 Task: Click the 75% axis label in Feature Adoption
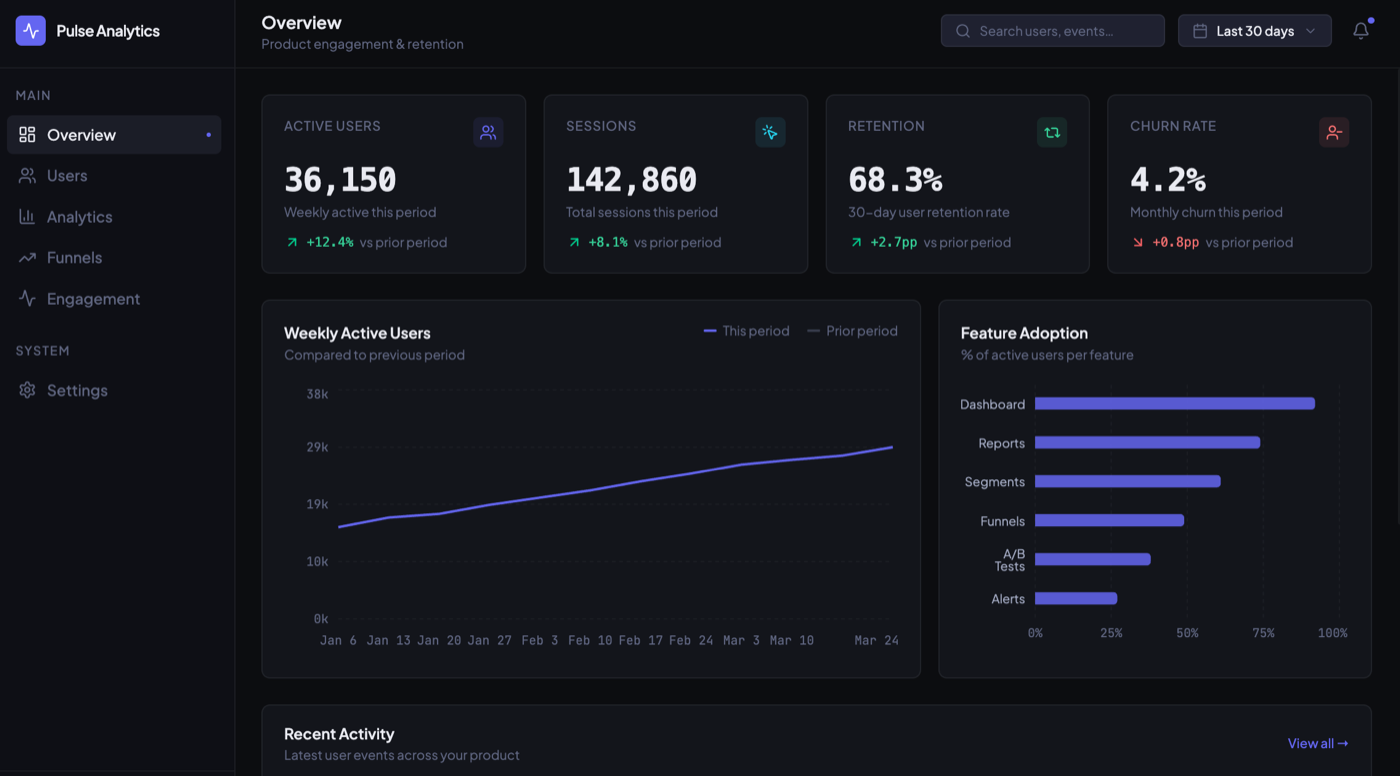click(1263, 633)
